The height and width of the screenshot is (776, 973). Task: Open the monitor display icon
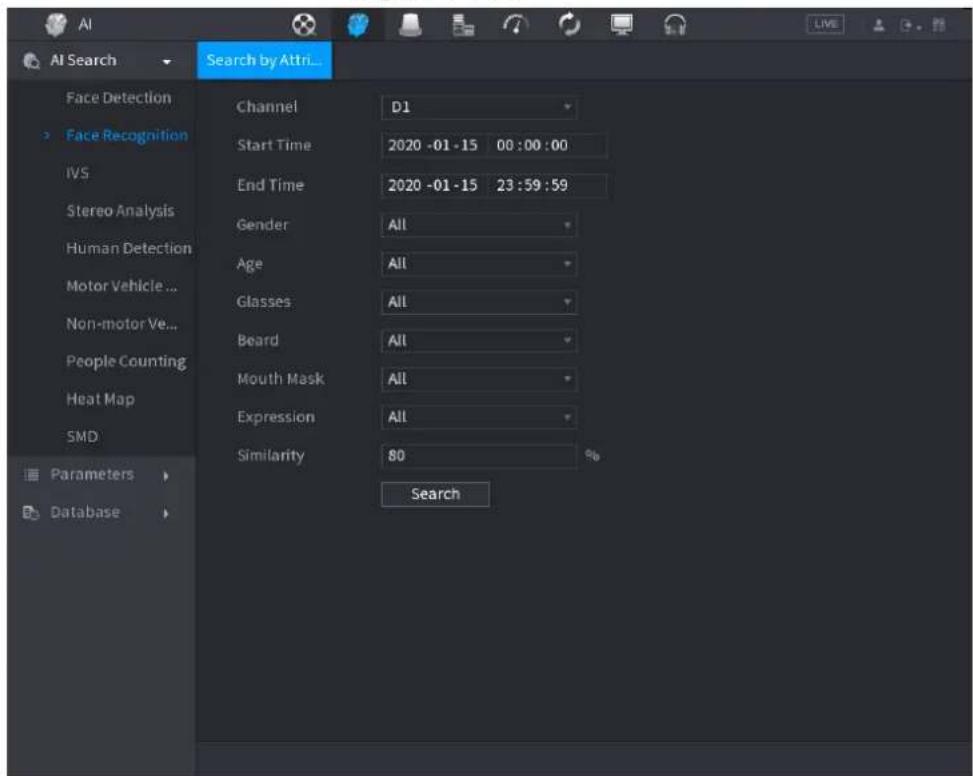(x=621, y=25)
